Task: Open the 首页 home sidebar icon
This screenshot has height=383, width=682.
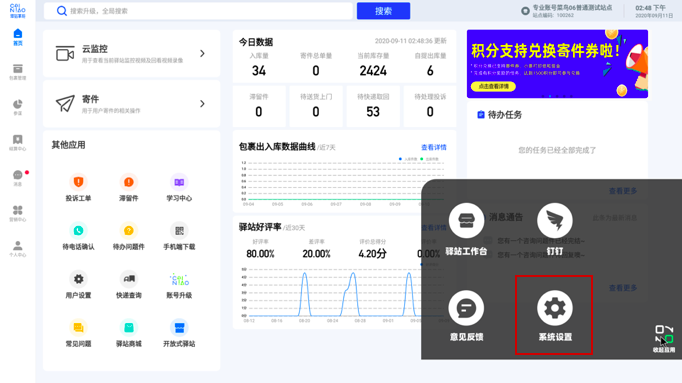Action: (x=17, y=34)
